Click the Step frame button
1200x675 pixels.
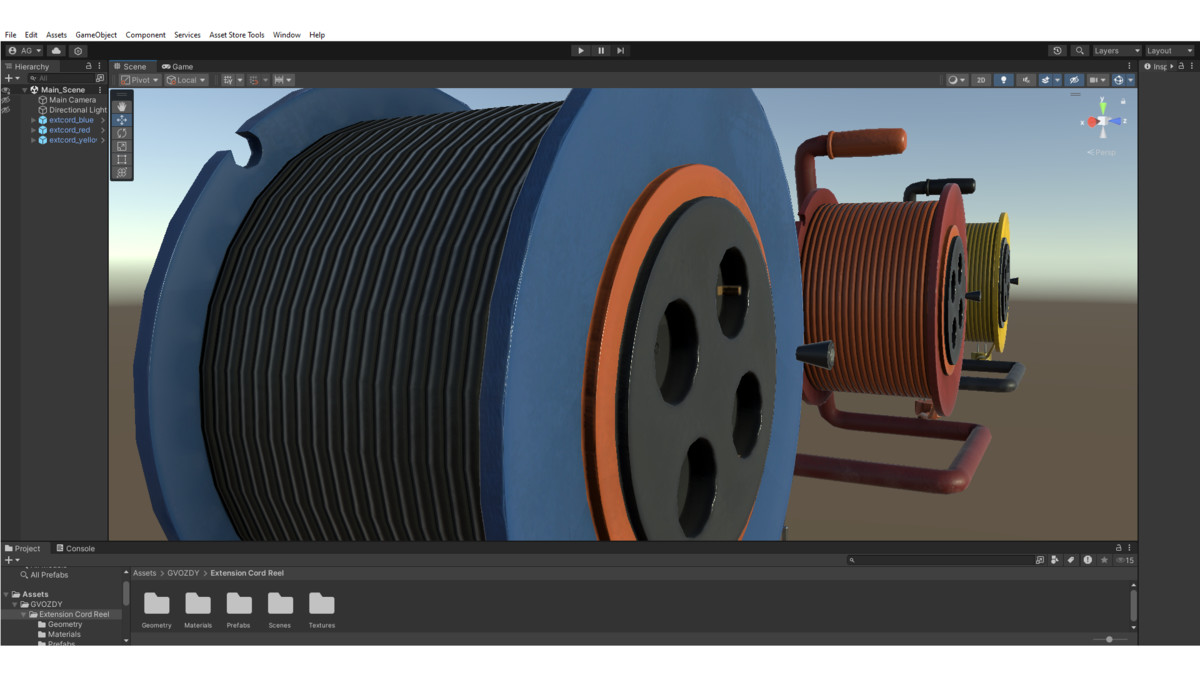pyautogui.click(x=620, y=51)
